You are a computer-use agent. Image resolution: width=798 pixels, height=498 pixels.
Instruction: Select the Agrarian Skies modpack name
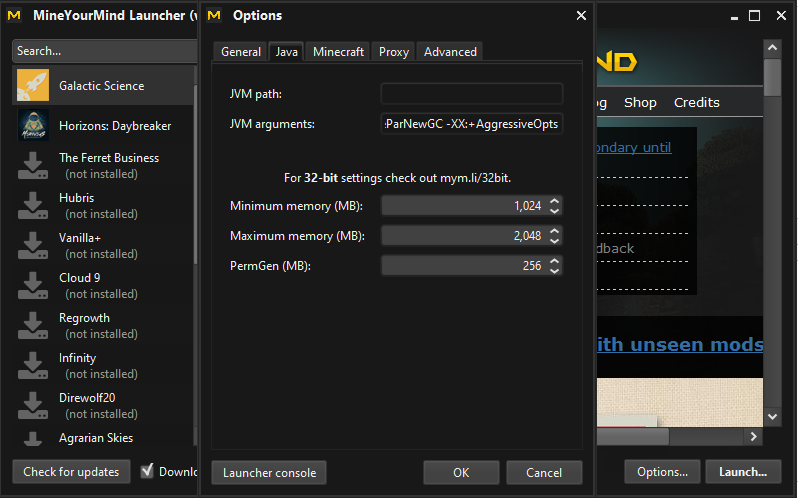point(96,437)
